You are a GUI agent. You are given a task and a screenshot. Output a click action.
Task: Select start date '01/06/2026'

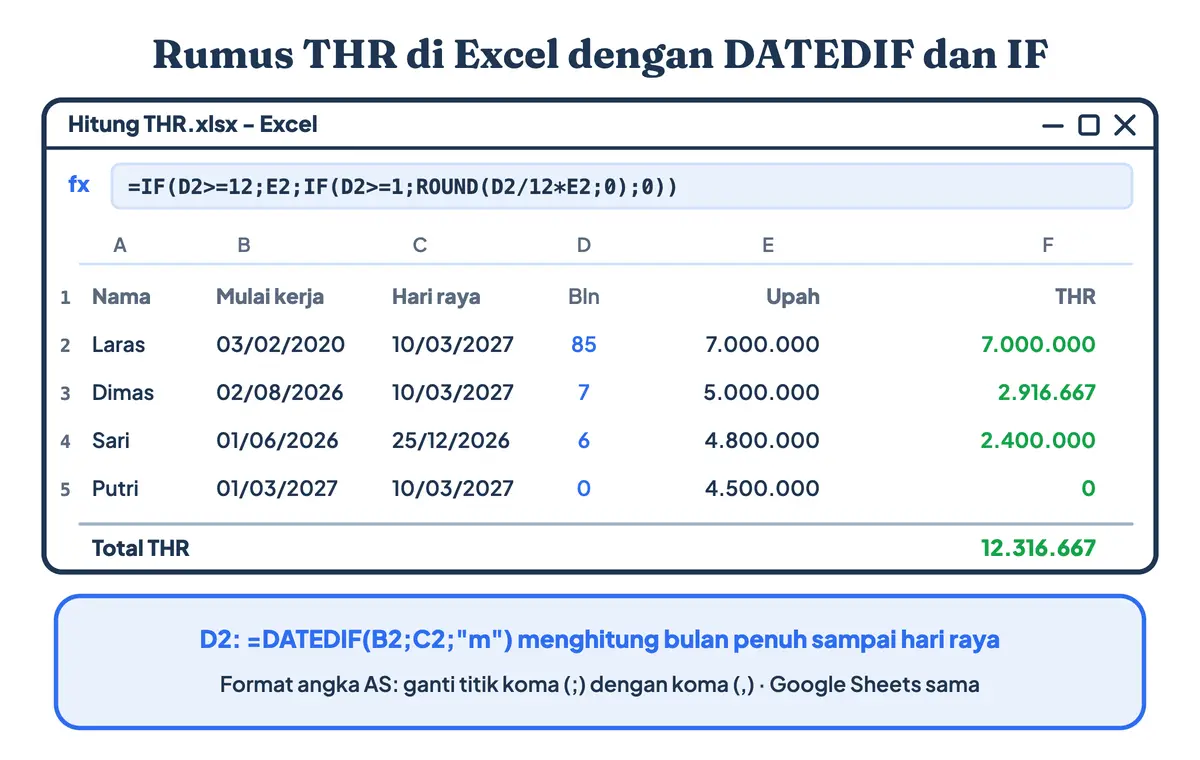[x=277, y=441]
